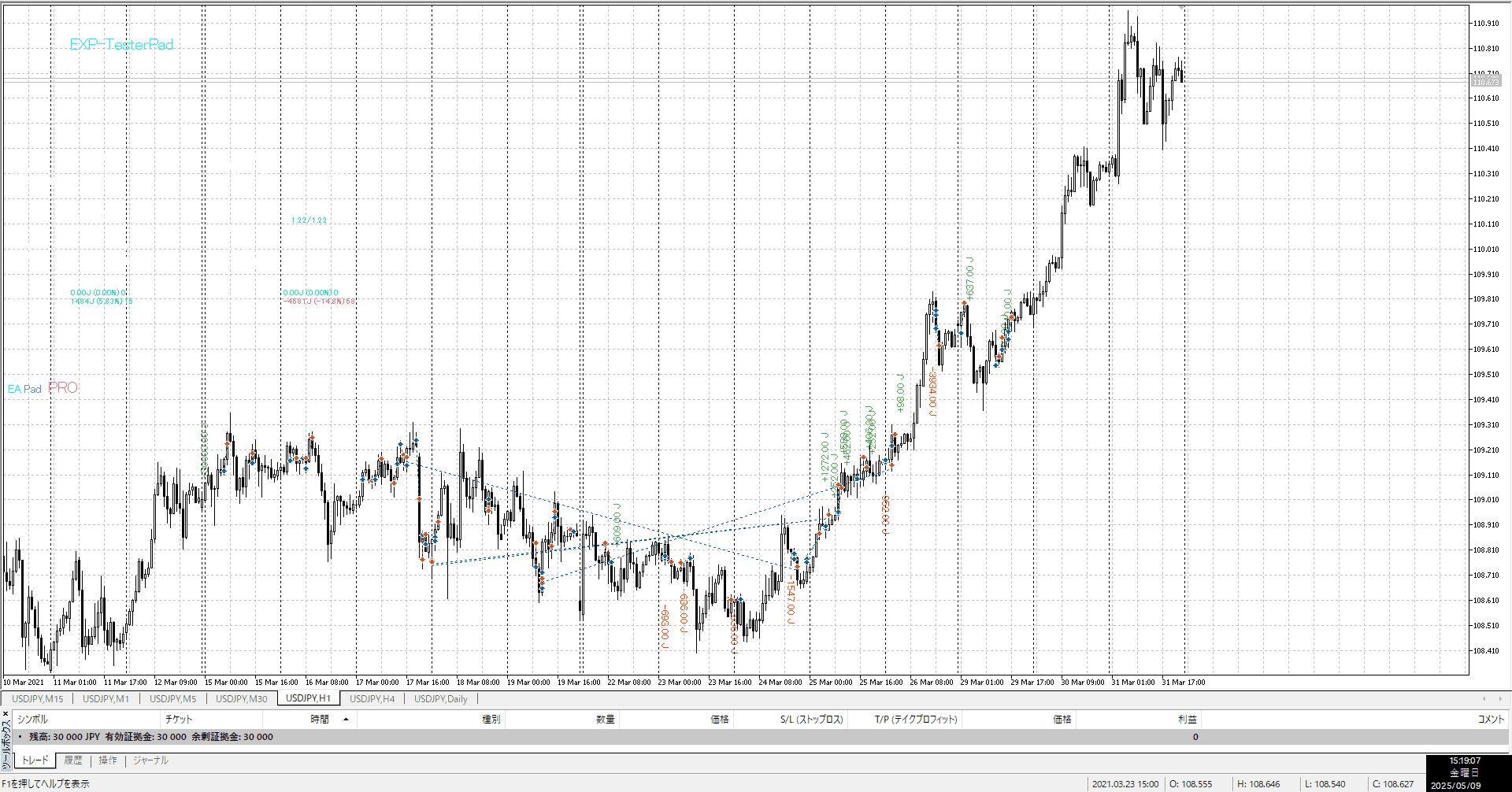Open the USDJPY,M1 chart tab
Screen dimensions: 1512x792
(x=106, y=698)
